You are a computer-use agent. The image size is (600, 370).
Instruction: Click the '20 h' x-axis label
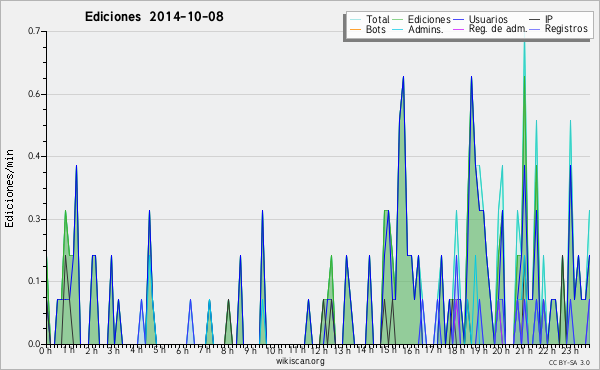[501, 350]
